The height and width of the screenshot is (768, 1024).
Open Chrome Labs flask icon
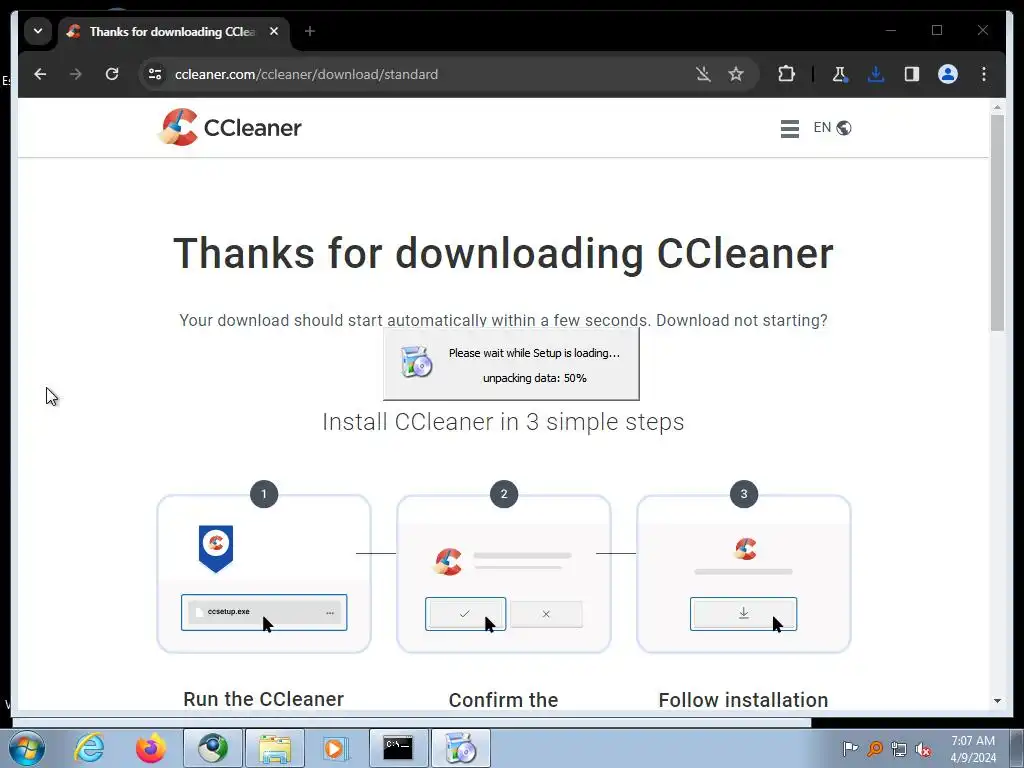[840, 74]
